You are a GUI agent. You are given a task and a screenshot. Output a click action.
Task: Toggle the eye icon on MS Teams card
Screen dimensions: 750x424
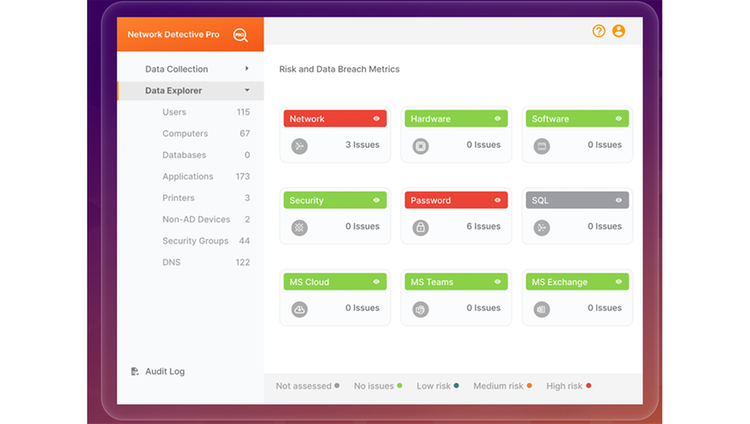pos(497,282)
